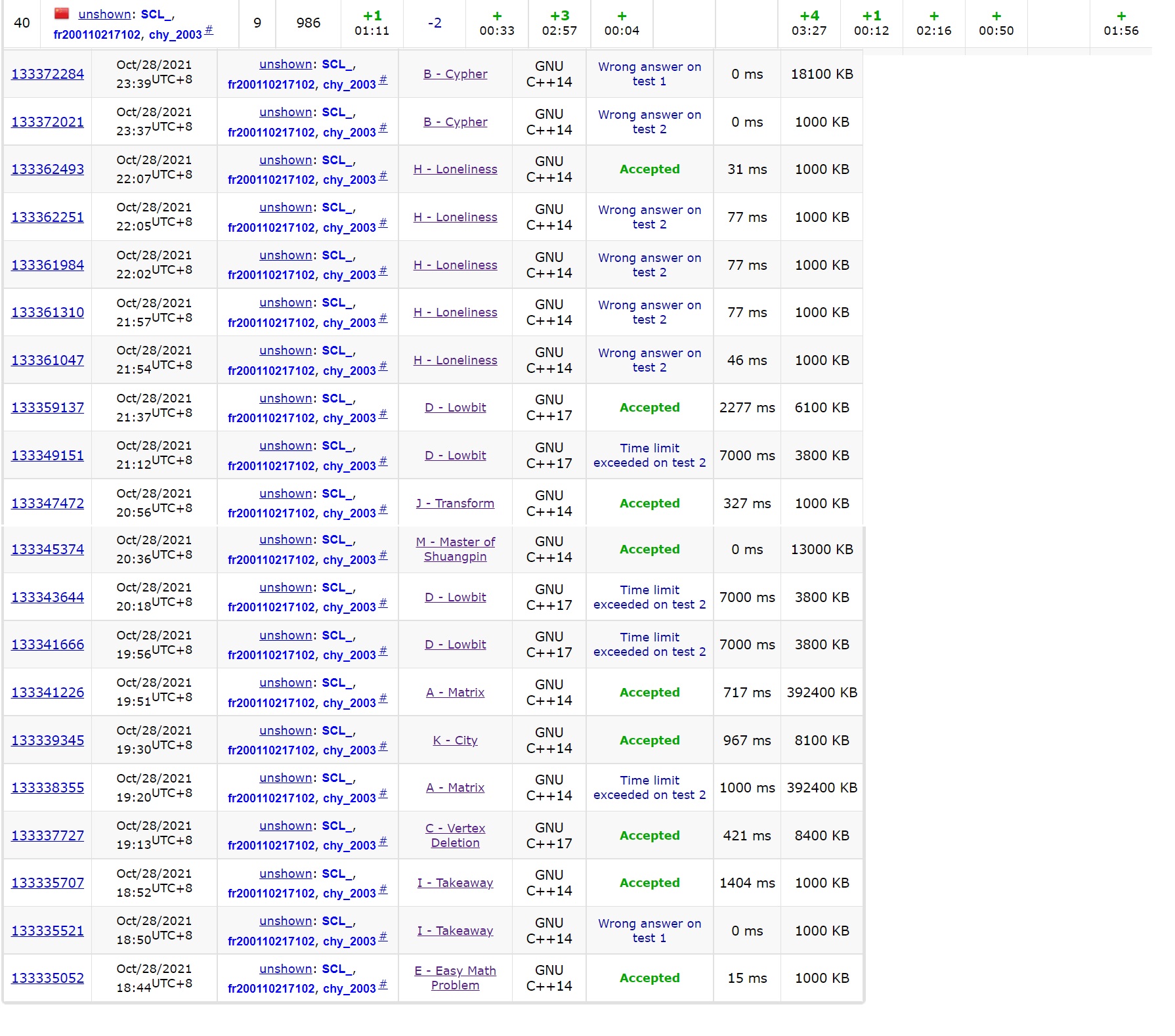Open problem E - Easy Math Problem
The width and height of the screenshot is (1175, 1036).
point(455,978)
